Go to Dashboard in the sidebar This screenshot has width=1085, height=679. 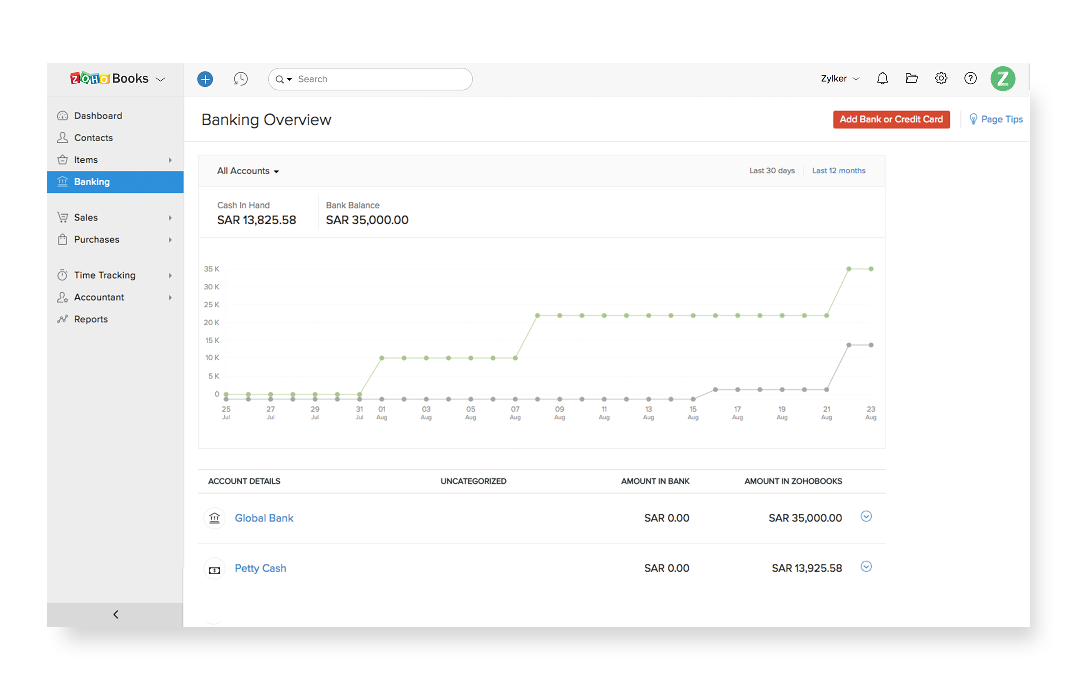[98, 116]
